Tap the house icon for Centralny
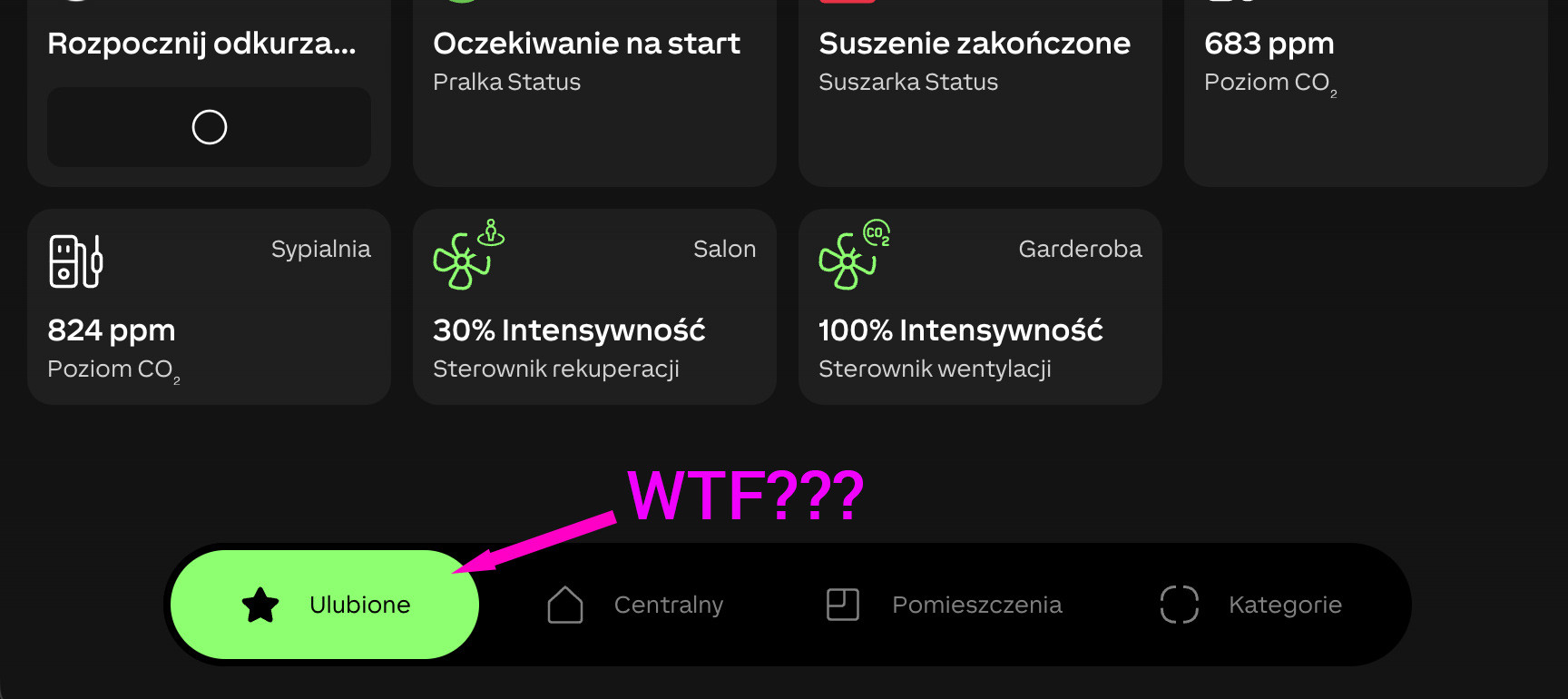This screenshot has height=699, width=1568. (565, 605)
